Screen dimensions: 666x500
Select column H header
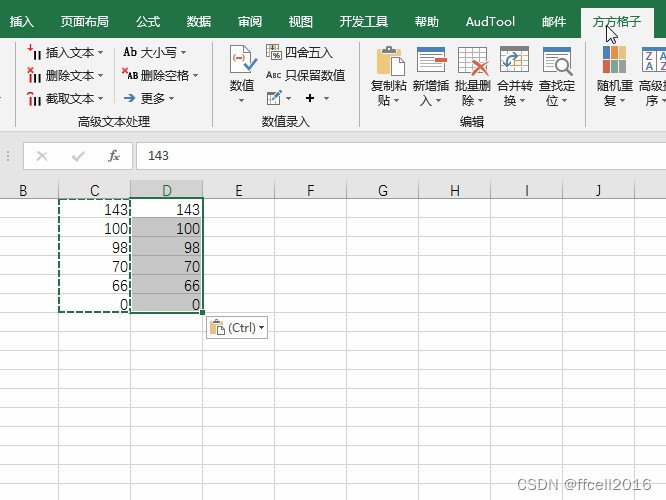click(x=454, y=190)
